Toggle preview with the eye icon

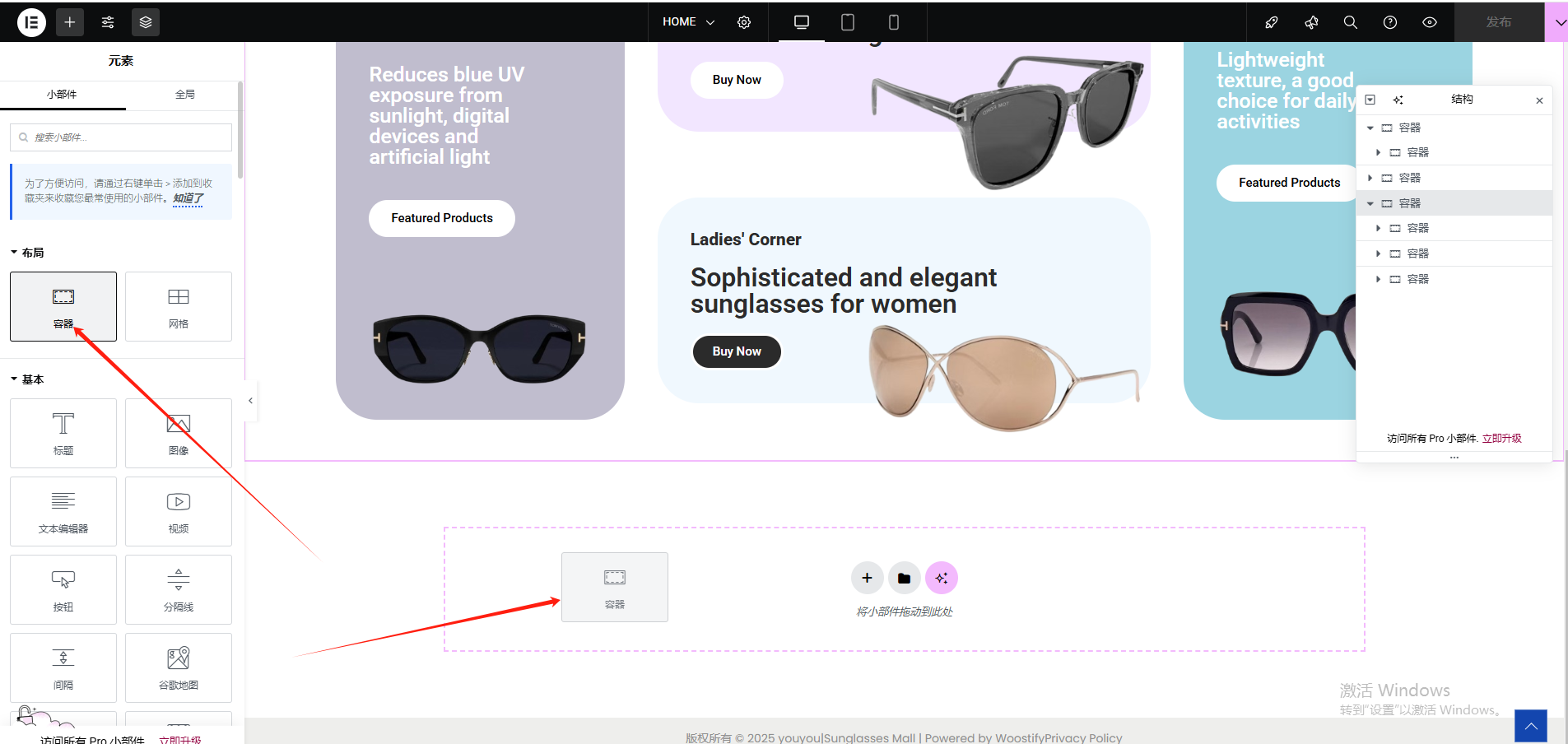click(1430, 22)
